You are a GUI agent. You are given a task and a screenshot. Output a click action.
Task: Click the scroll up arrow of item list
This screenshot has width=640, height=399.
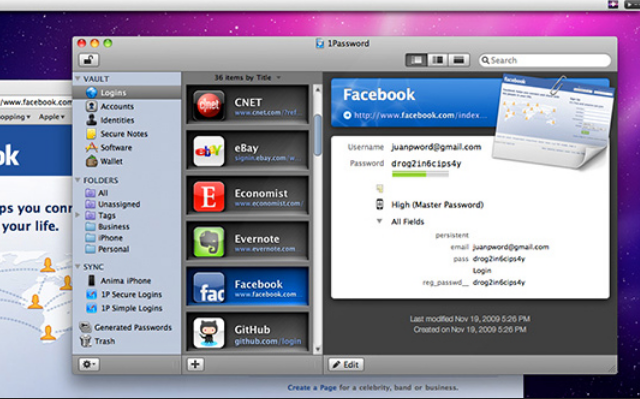(317, 88)
